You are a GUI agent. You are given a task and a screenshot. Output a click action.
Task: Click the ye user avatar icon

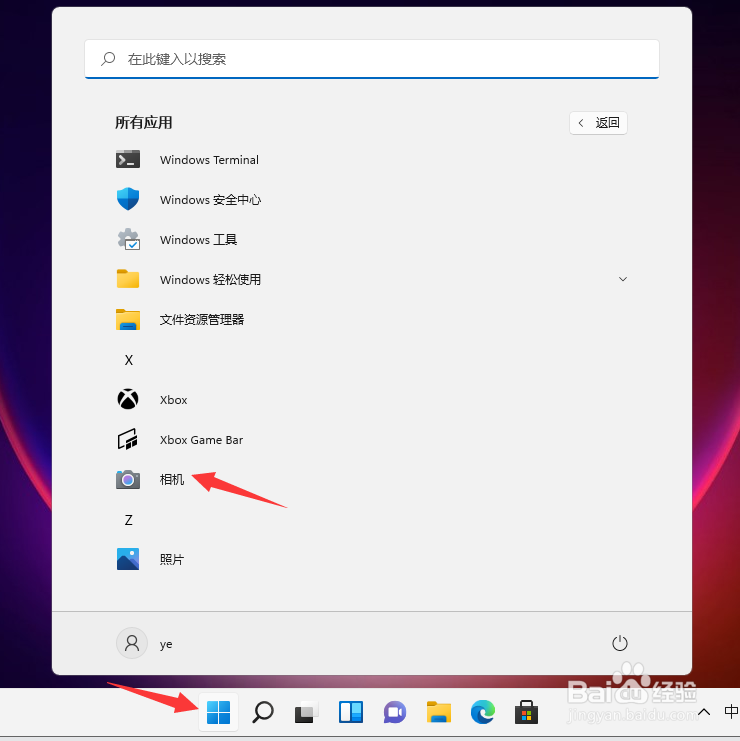click(132, 643)
